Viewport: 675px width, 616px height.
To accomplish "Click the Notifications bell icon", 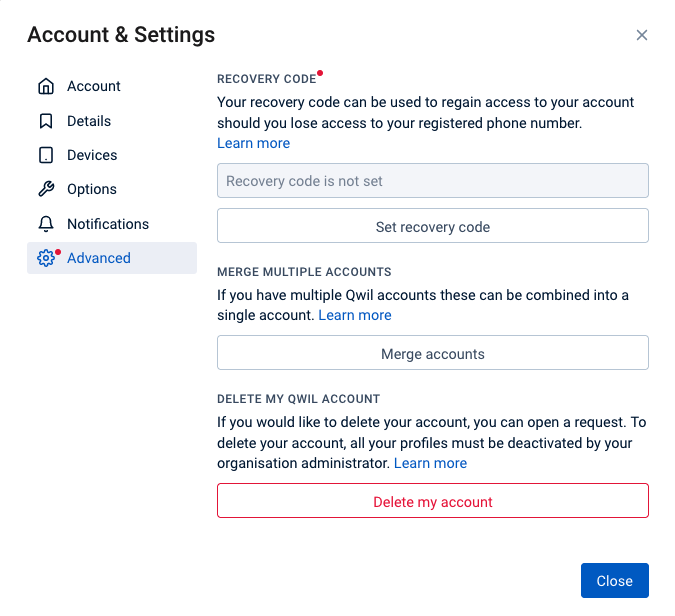I will point(46,224).
